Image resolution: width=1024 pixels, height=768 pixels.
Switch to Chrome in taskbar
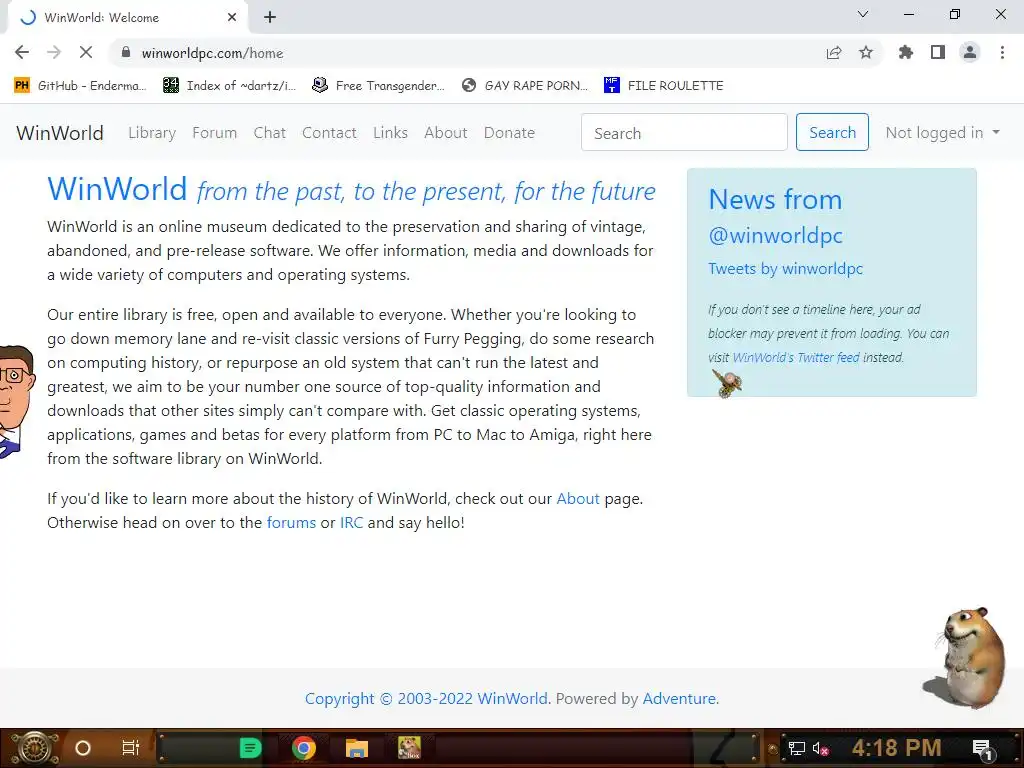(304, 748)
